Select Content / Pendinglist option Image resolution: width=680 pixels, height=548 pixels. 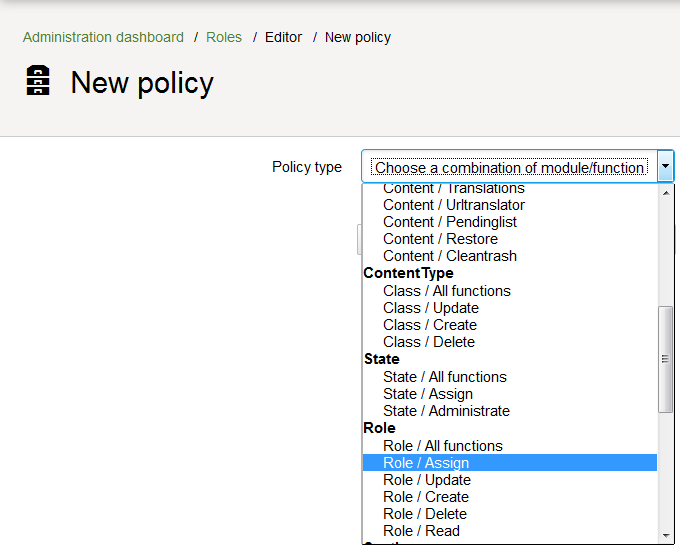(510, 222)
